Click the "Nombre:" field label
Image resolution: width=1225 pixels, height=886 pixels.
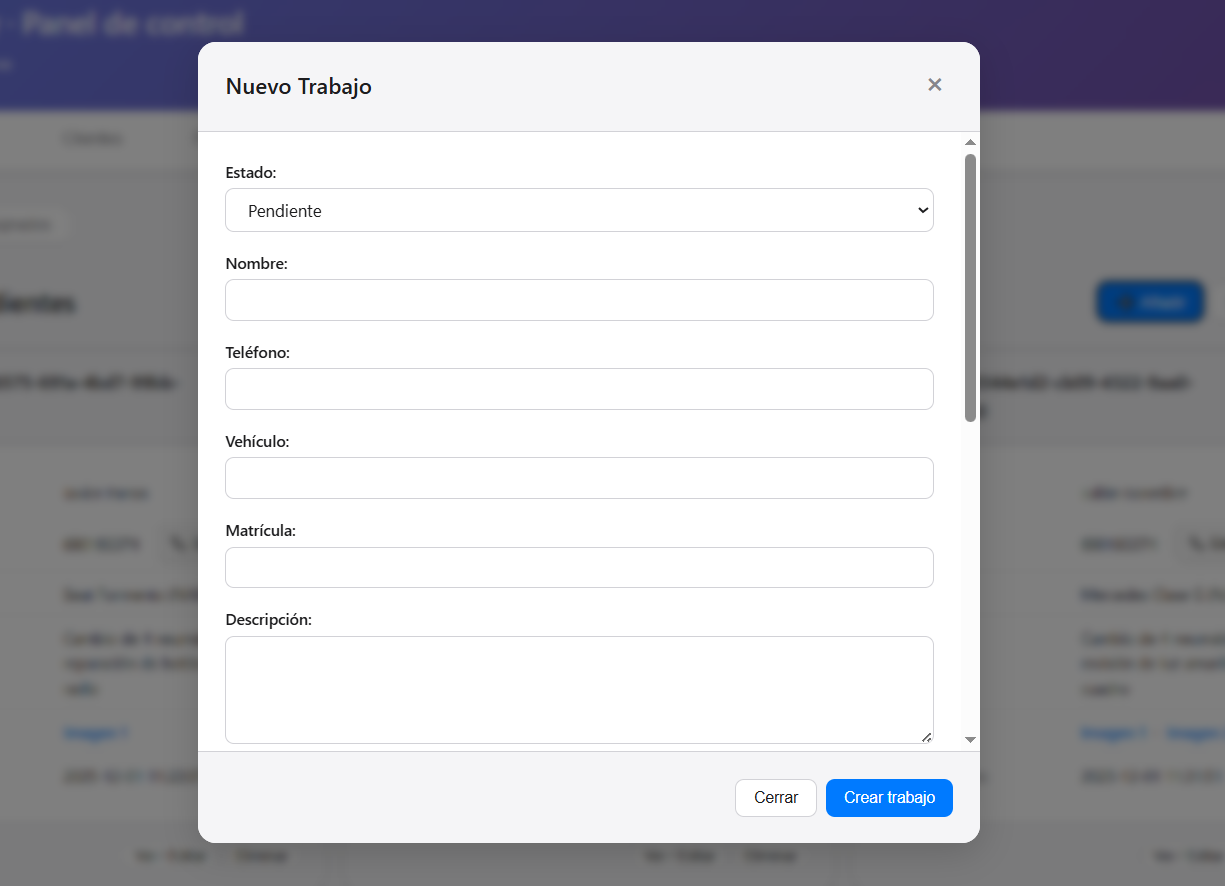pos(257,264)
